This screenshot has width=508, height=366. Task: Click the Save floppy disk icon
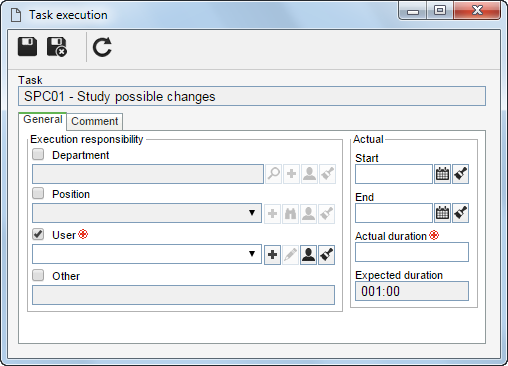27,47
